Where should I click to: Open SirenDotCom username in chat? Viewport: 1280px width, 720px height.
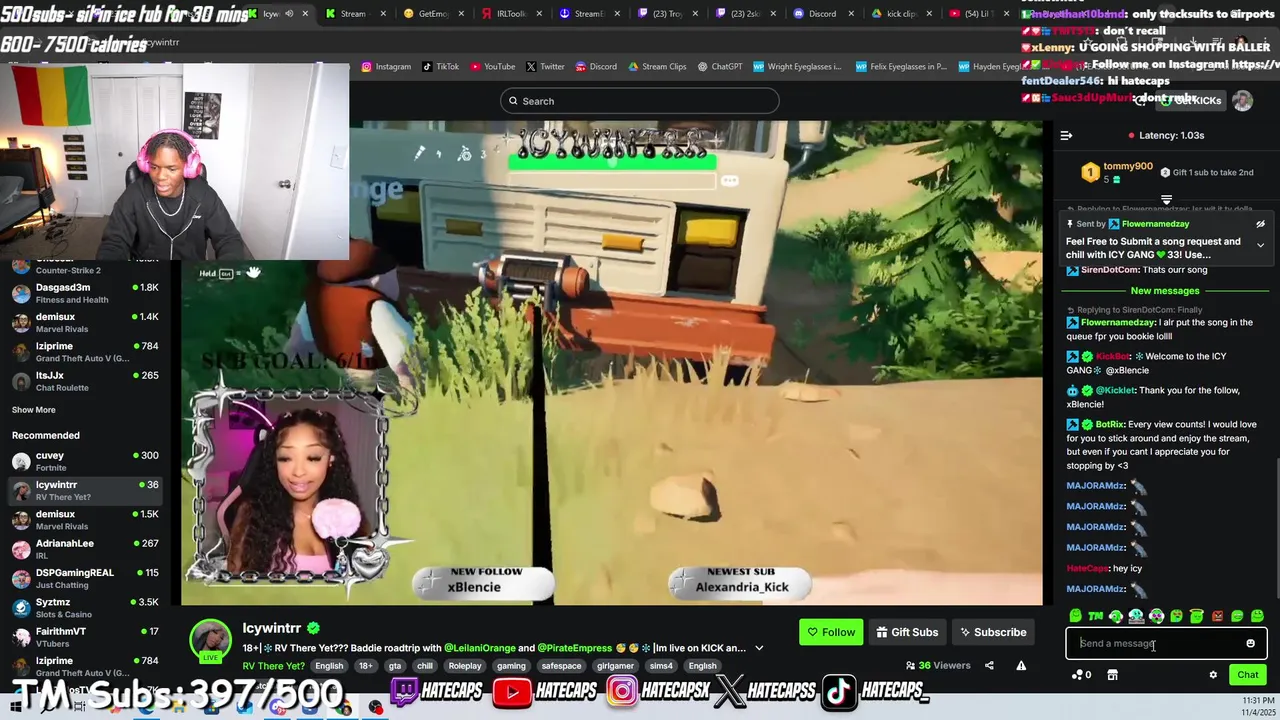(x=1110, y=270)
